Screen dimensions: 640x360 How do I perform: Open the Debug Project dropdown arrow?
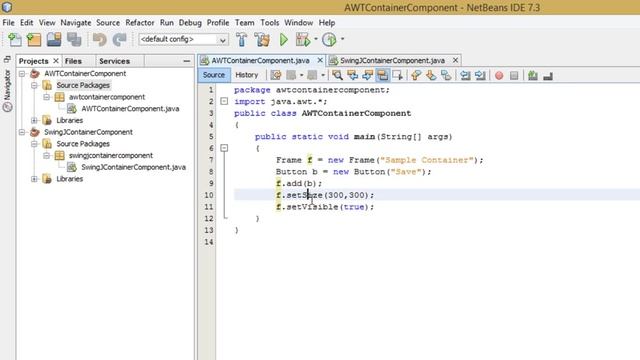pos(316,40)
